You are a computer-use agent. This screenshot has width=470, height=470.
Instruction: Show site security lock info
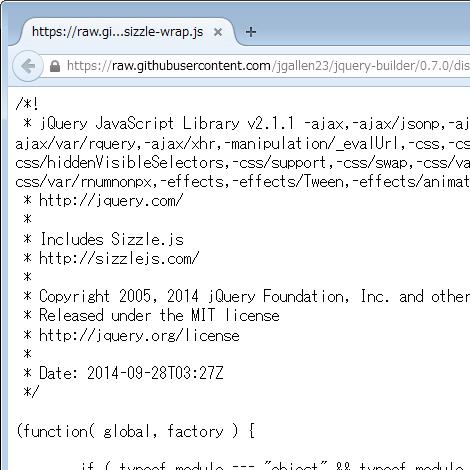(55, 66)
